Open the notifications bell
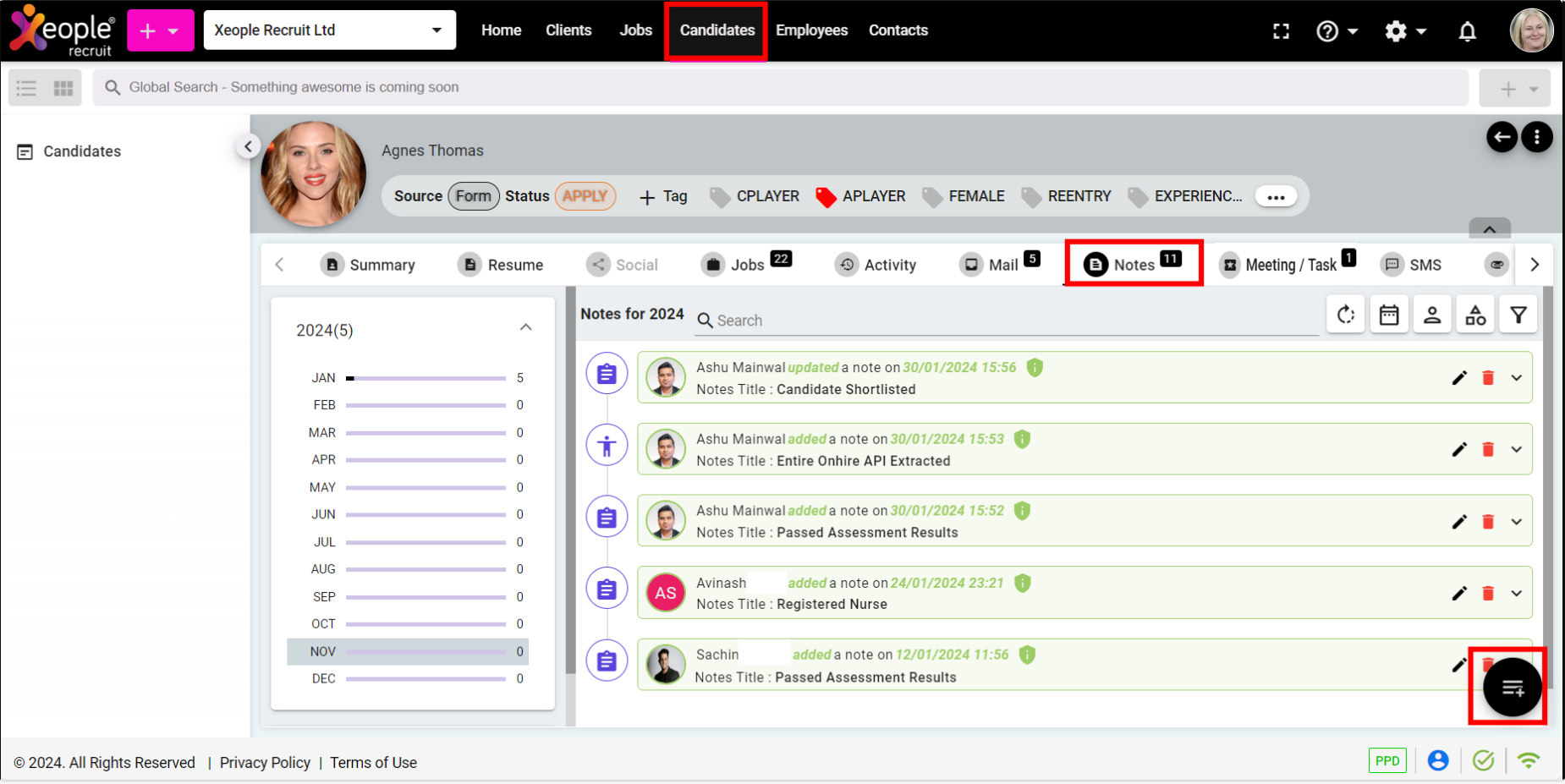 point(1468,31)
